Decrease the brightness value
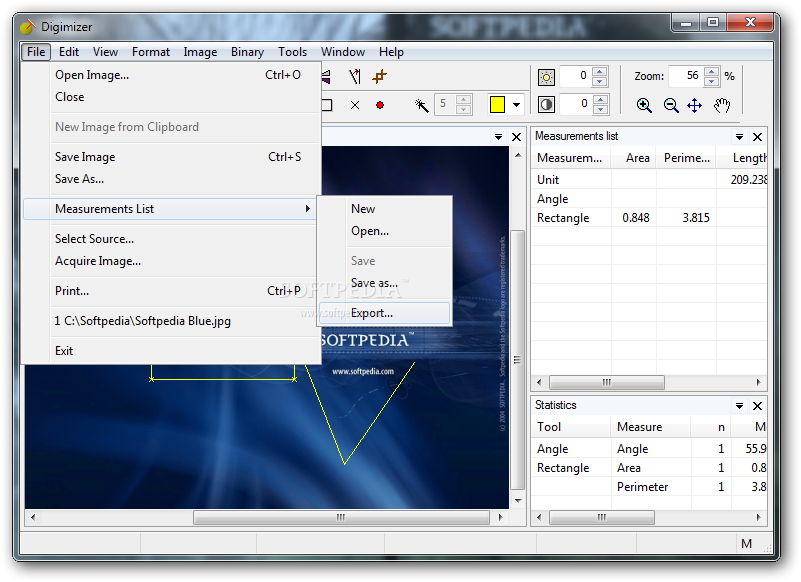 (600, 81)
